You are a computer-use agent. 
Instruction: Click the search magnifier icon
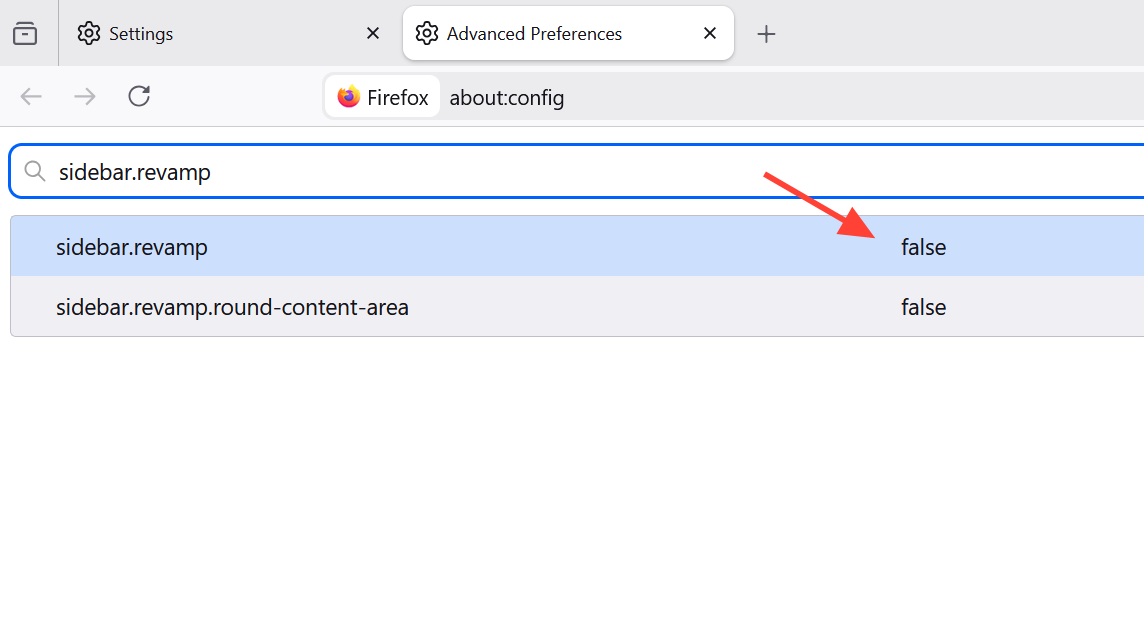click(35, 172)
